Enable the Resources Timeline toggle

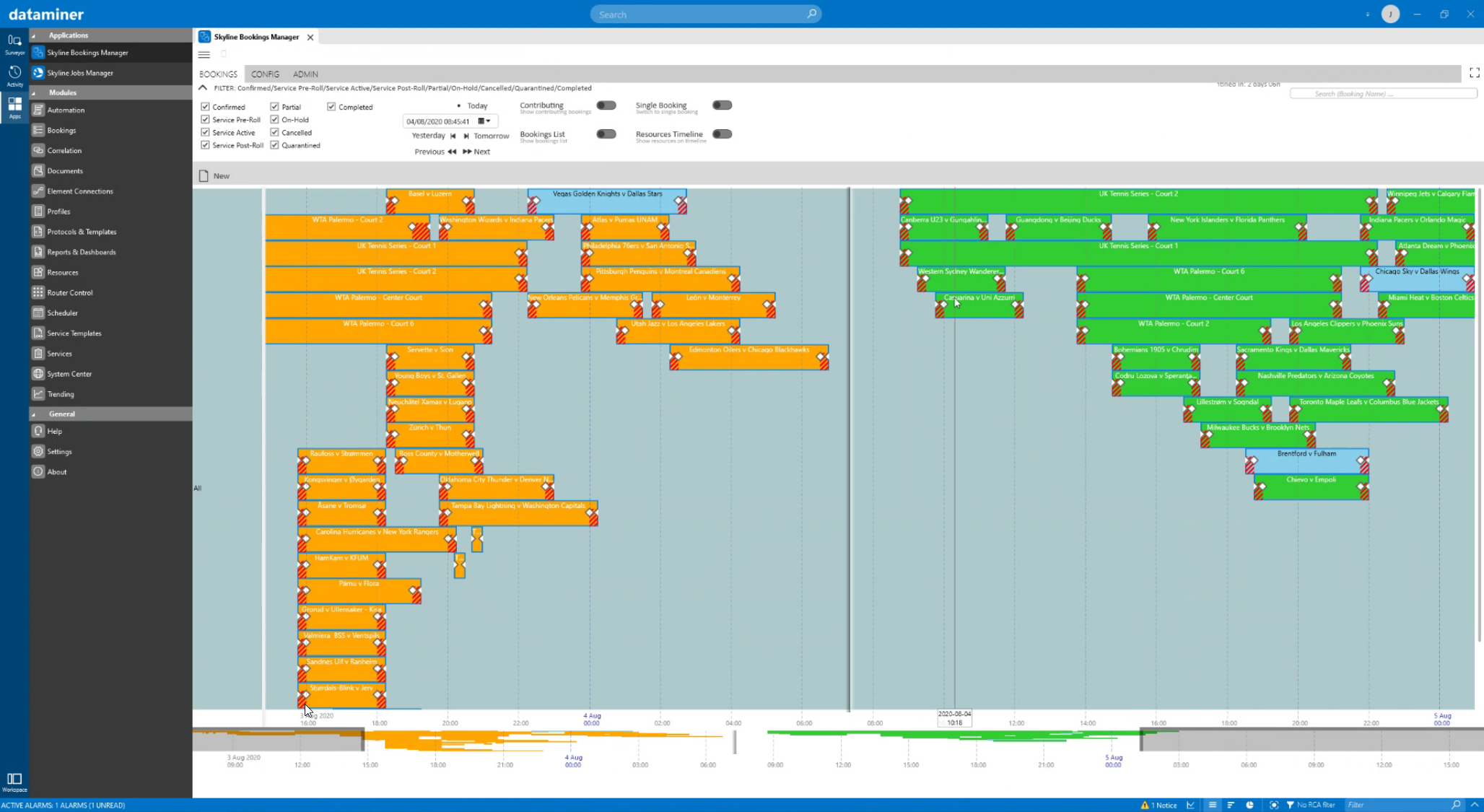[x=722, y=134]
